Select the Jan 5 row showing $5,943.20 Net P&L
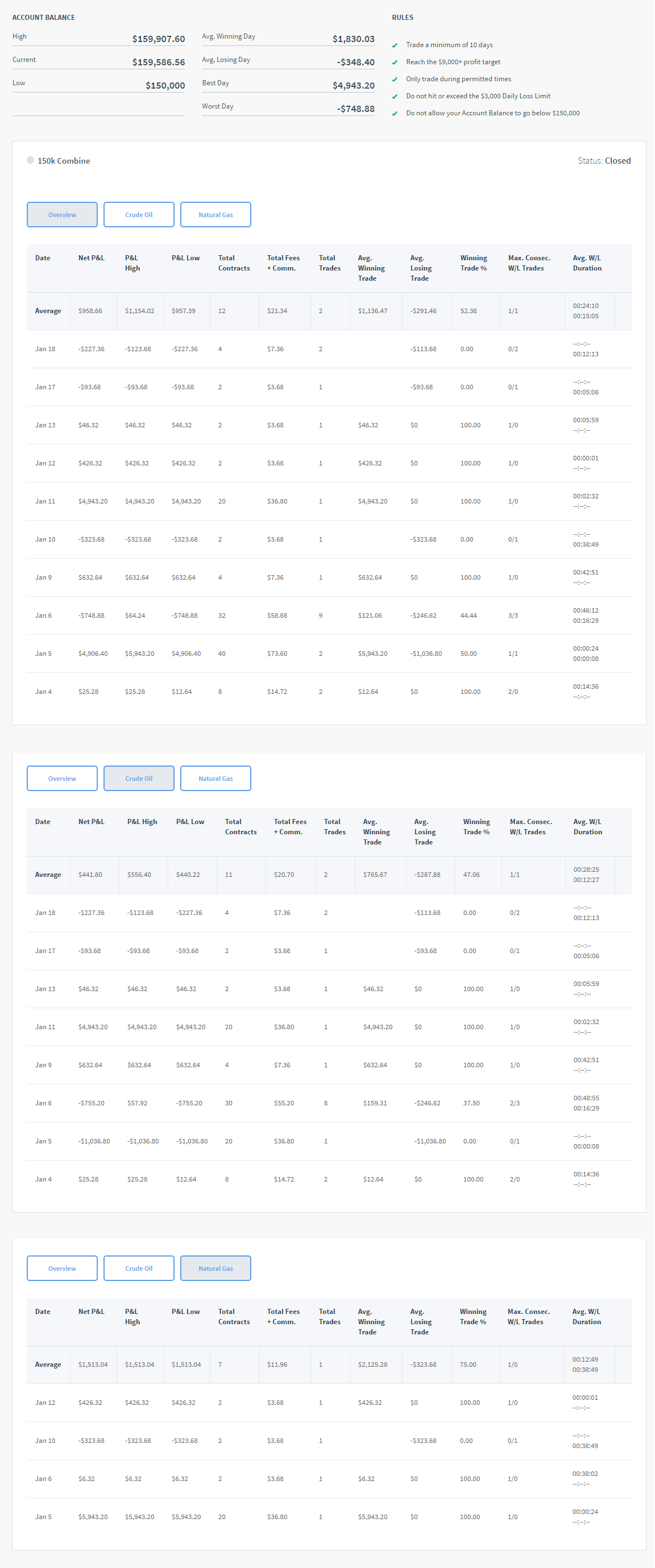This screenshot has width=655, height=1568. (x=329, y=1517)
